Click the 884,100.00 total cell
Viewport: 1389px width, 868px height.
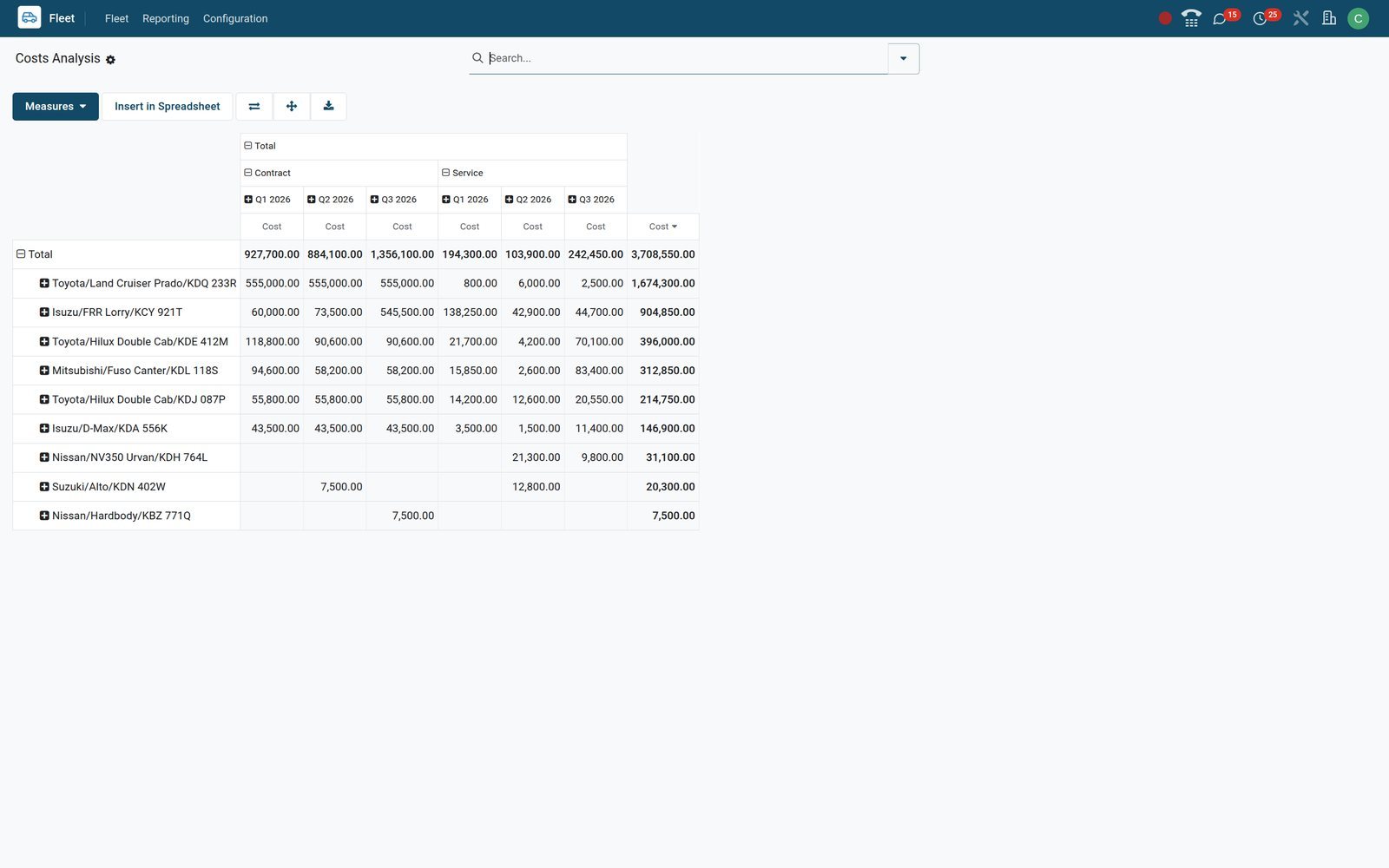[334, 254]
